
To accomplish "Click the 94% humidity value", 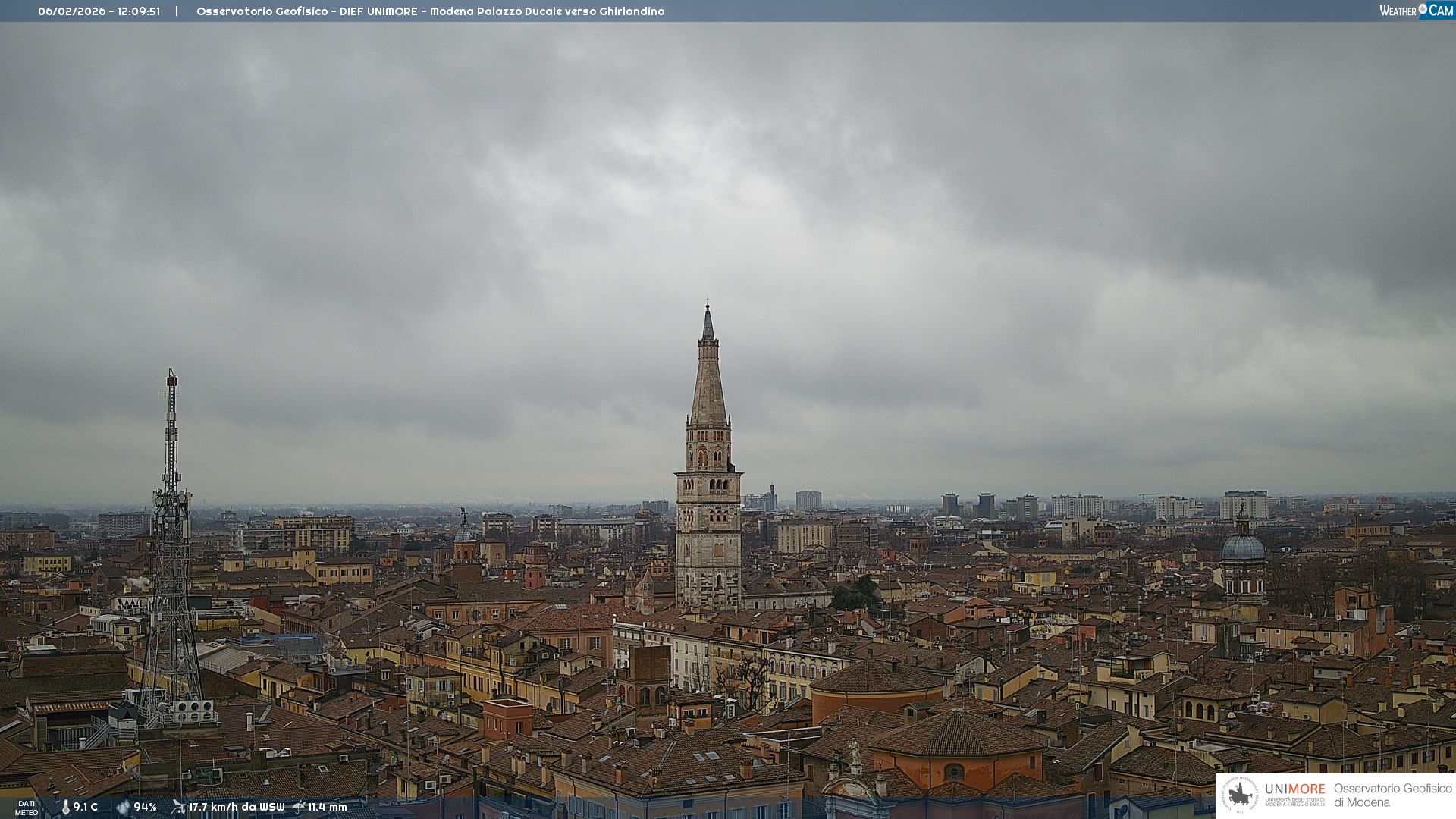I will [145, 807].
